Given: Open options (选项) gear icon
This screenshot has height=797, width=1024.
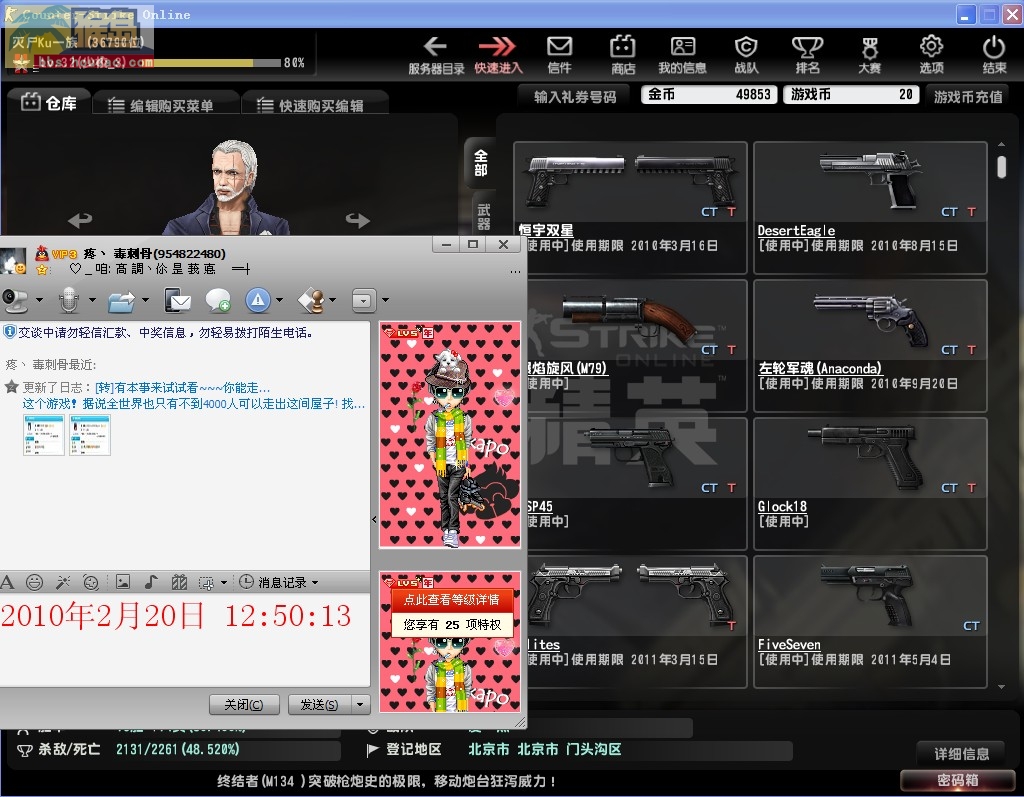Looking at the screenshot, I should [931, 46].
